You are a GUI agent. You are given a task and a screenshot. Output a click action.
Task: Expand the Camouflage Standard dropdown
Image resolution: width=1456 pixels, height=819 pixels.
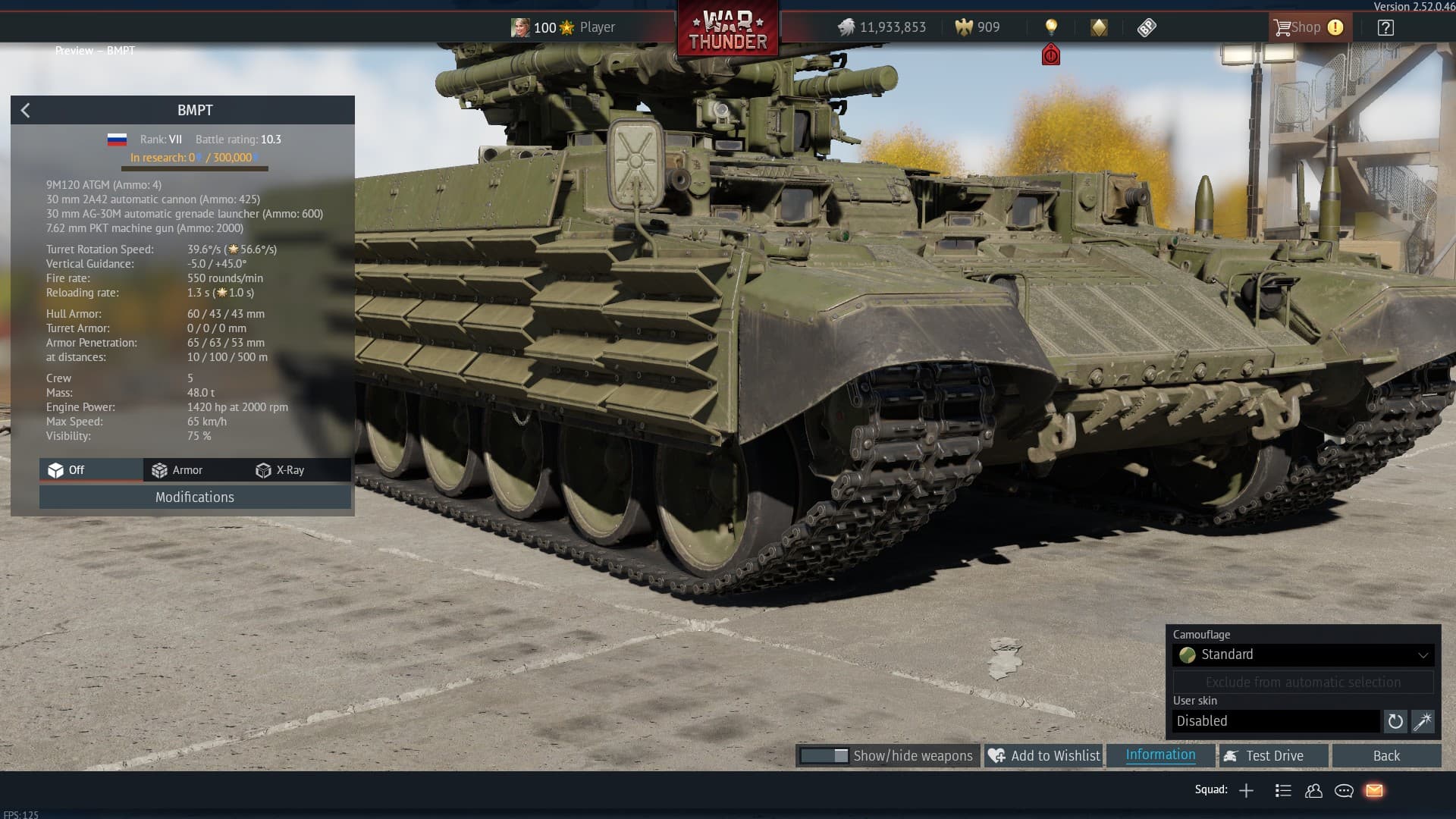1303,654
